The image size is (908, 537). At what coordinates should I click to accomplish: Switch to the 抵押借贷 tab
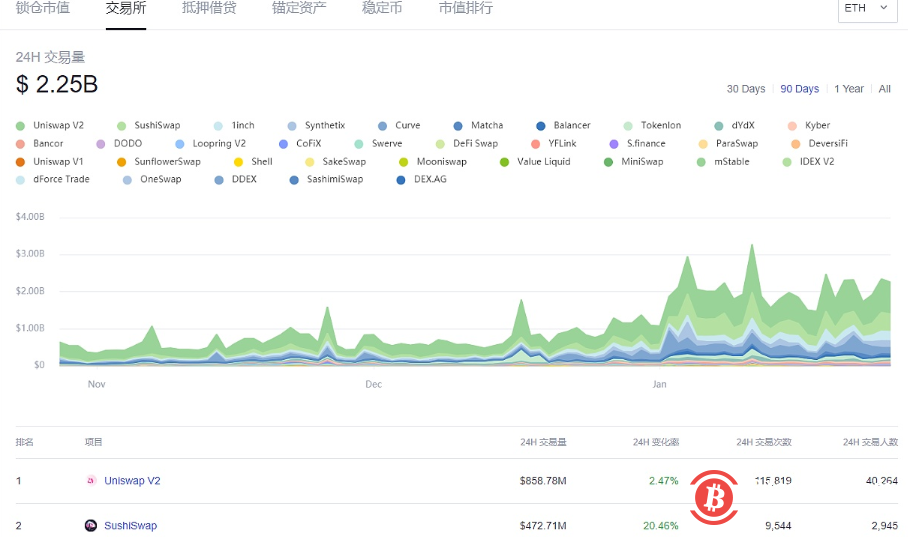[x=209, y=8]
